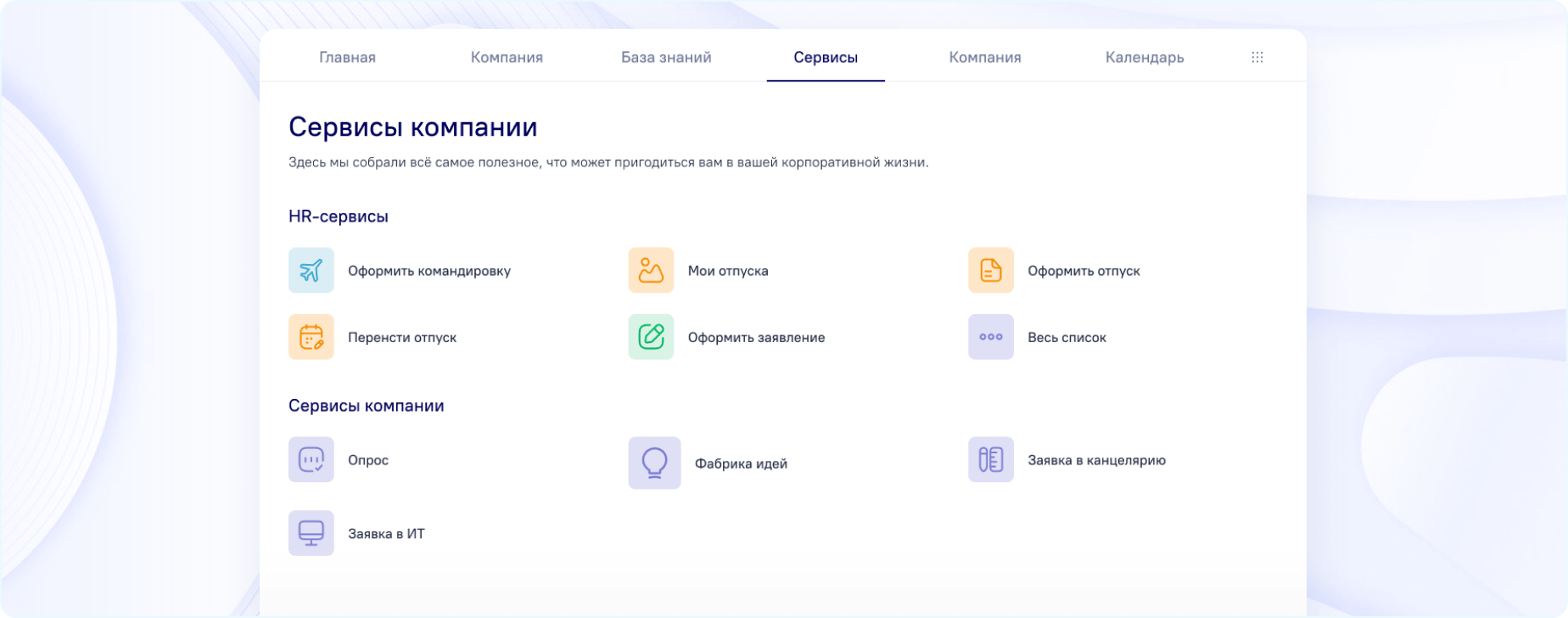
Task: Click the green edit icon for Оформить заявление
Action: pos(651,337)
